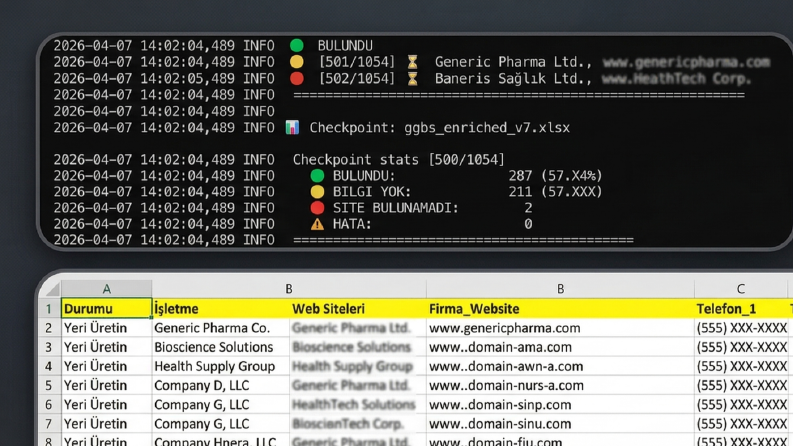Select the Company G, LLC cell in row 6

pos(221,405)
